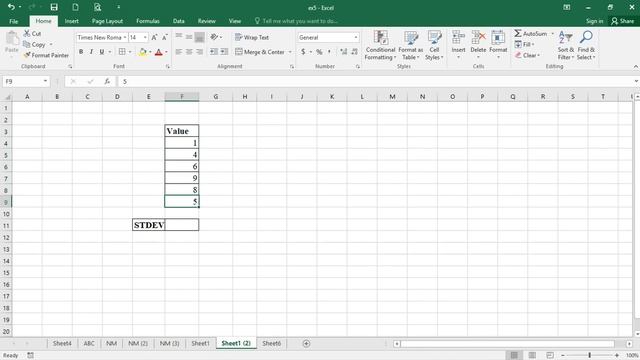This screenshot has height=360, width=640.
Task: Click the zoom slider handle
Action: coord(589,355)
